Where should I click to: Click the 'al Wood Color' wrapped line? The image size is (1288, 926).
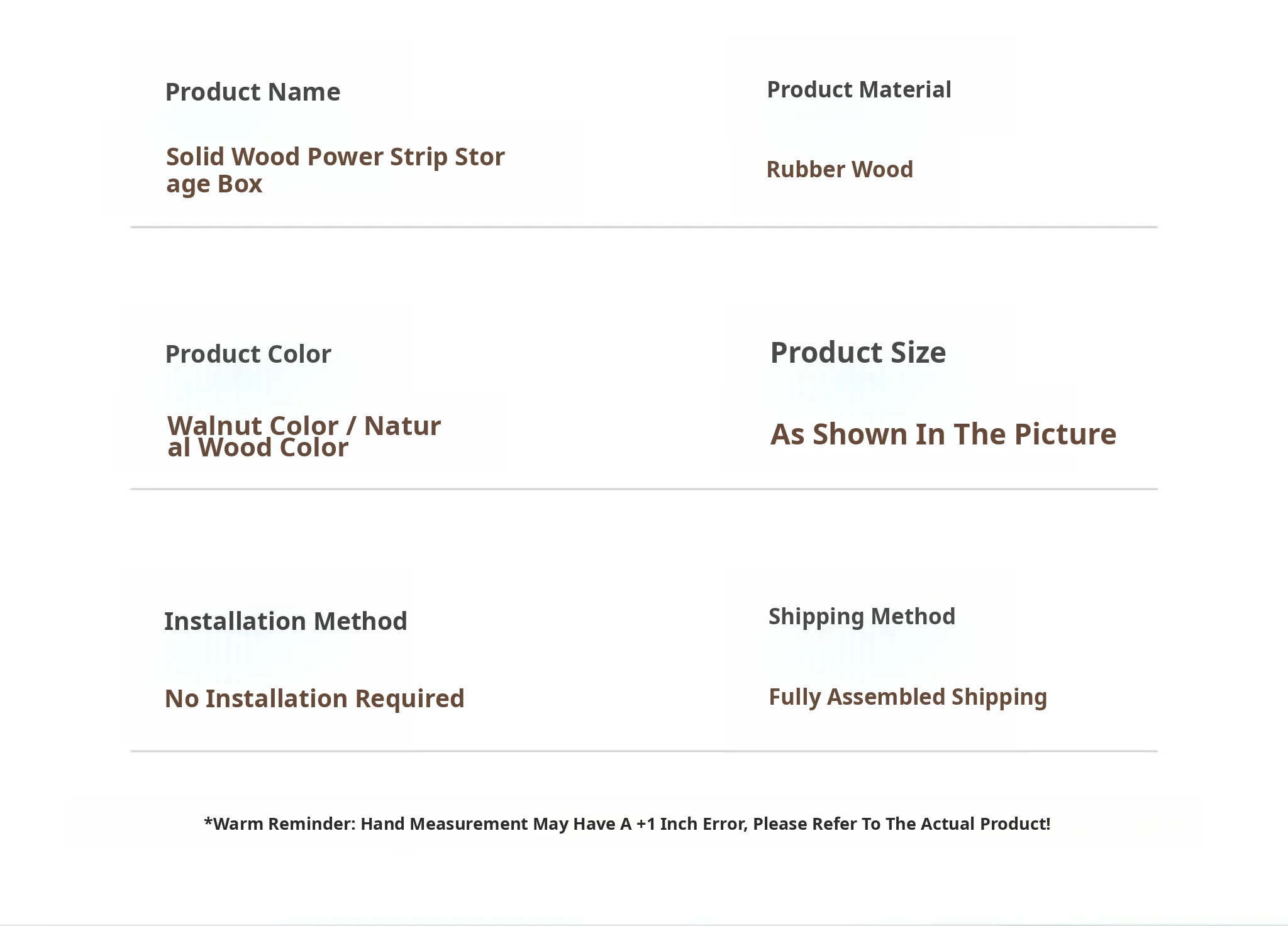click(x=258, y=448)
